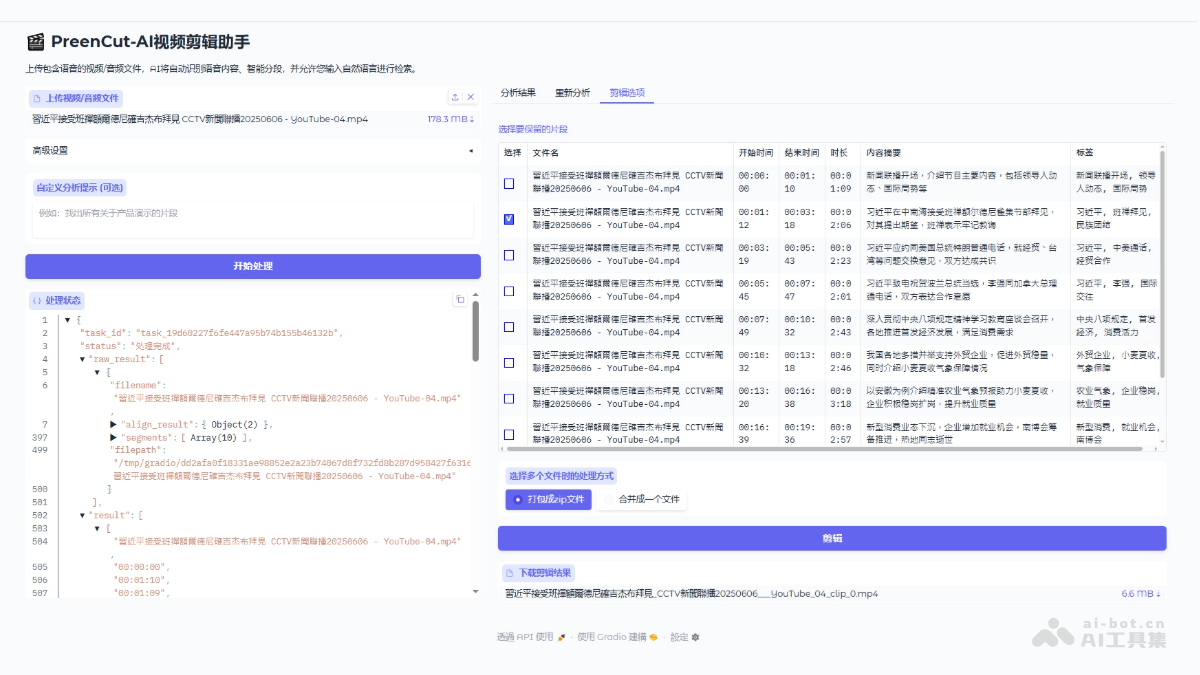Viewport: 1200px width, 675px height.
Task: Click the copy icon on 处理状态 code panel
Action: (459, 299)
